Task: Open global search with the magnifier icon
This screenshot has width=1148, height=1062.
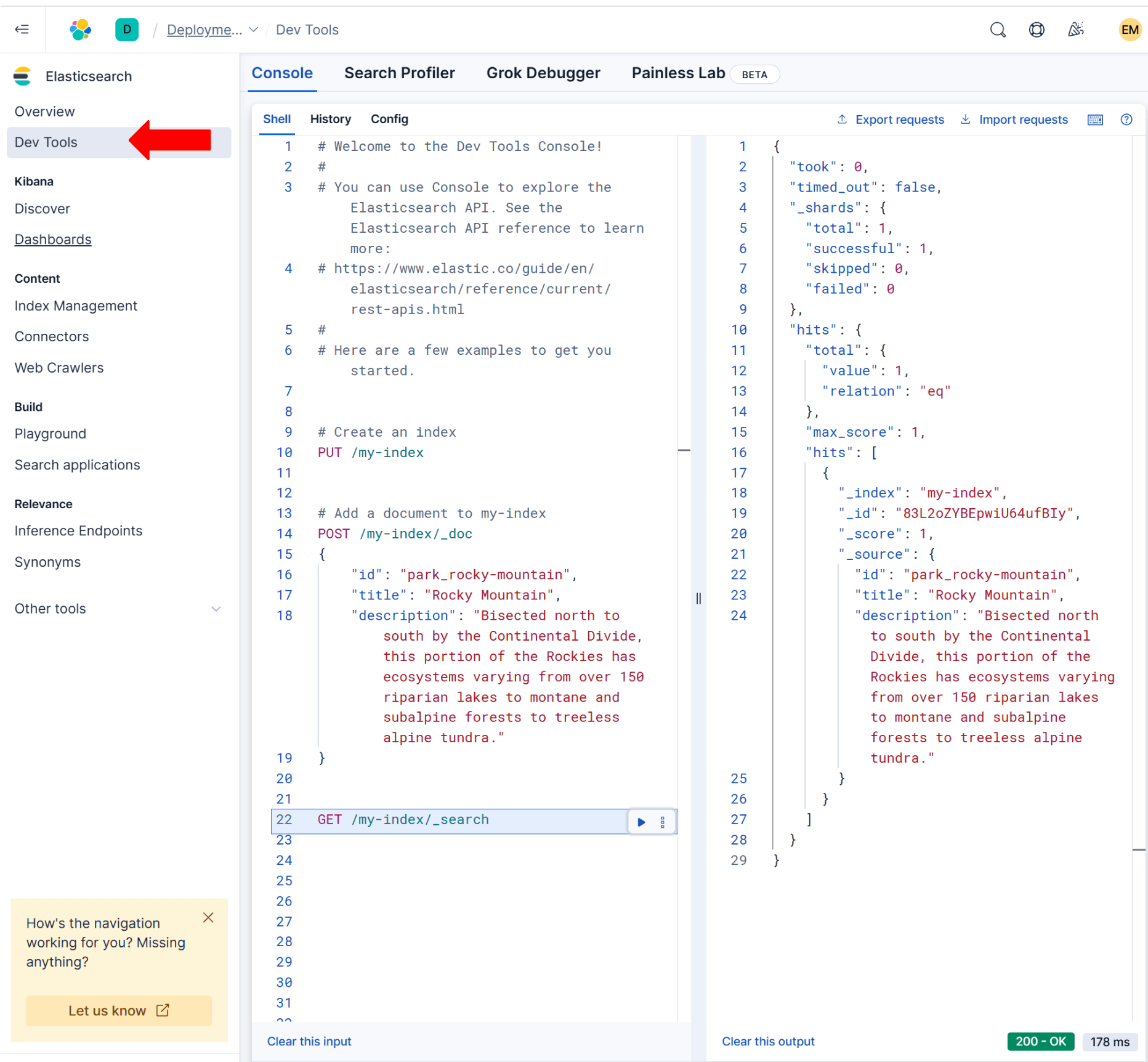Action: pos(998,29)
